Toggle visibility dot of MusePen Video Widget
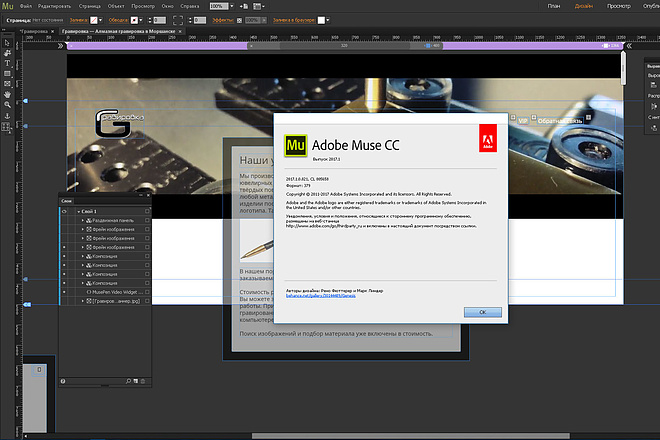 tap(64, 292)
